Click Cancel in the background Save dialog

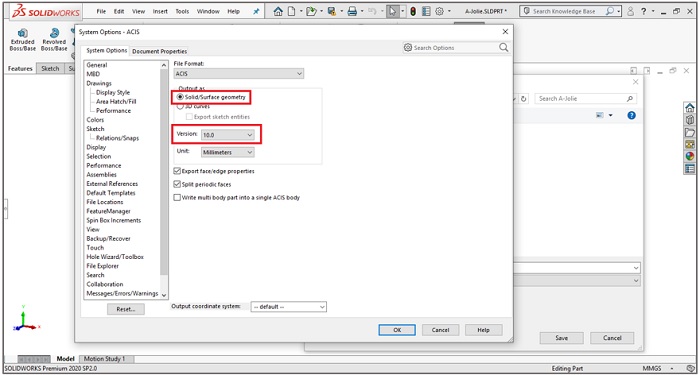coord(612,338)
